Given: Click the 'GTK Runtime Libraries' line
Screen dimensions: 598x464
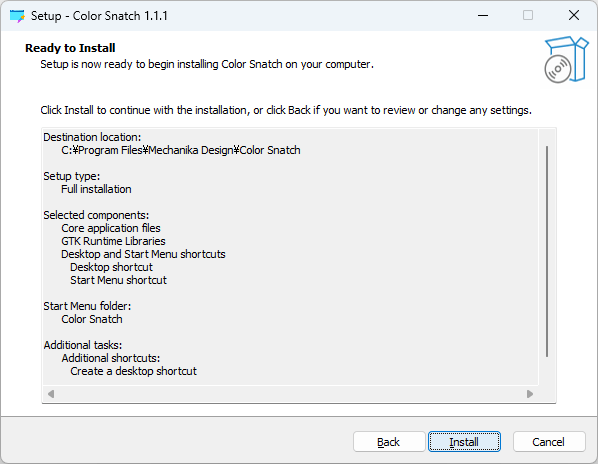Looking at the screenshot, I should coord(113,241).
